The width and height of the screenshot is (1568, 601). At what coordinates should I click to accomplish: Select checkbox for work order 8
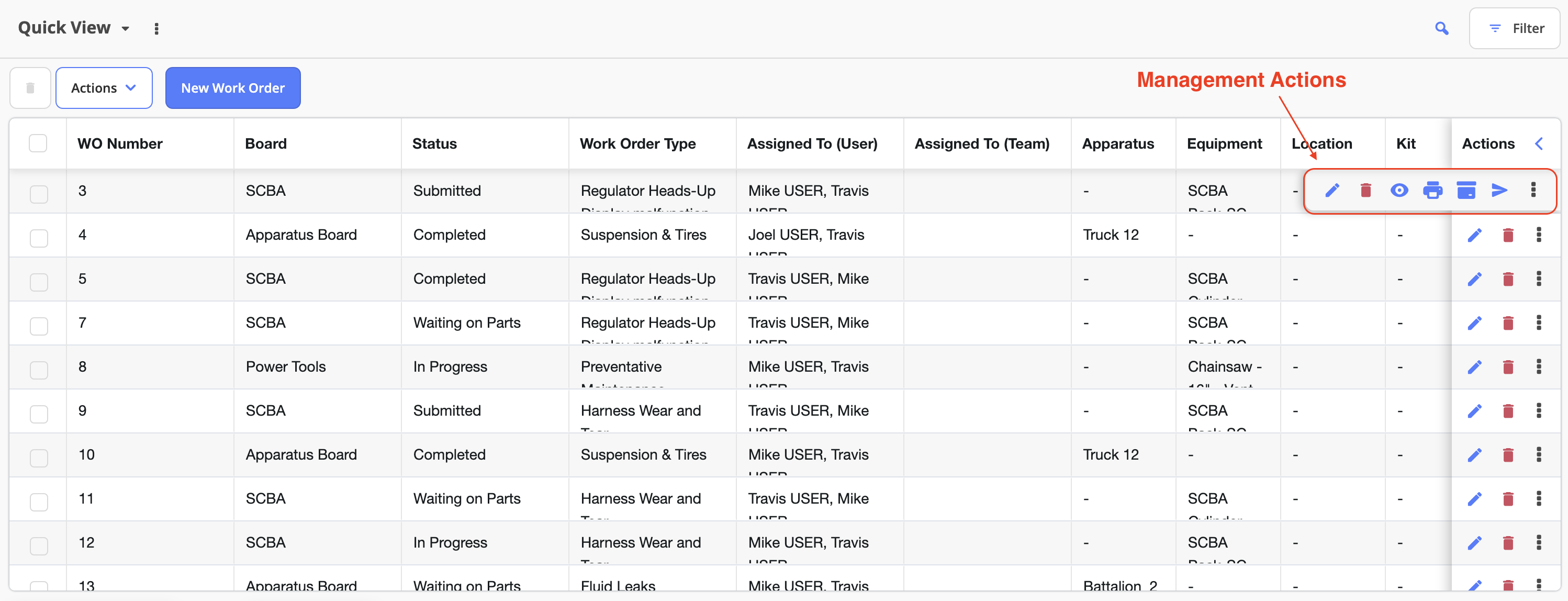coord(39,370)
